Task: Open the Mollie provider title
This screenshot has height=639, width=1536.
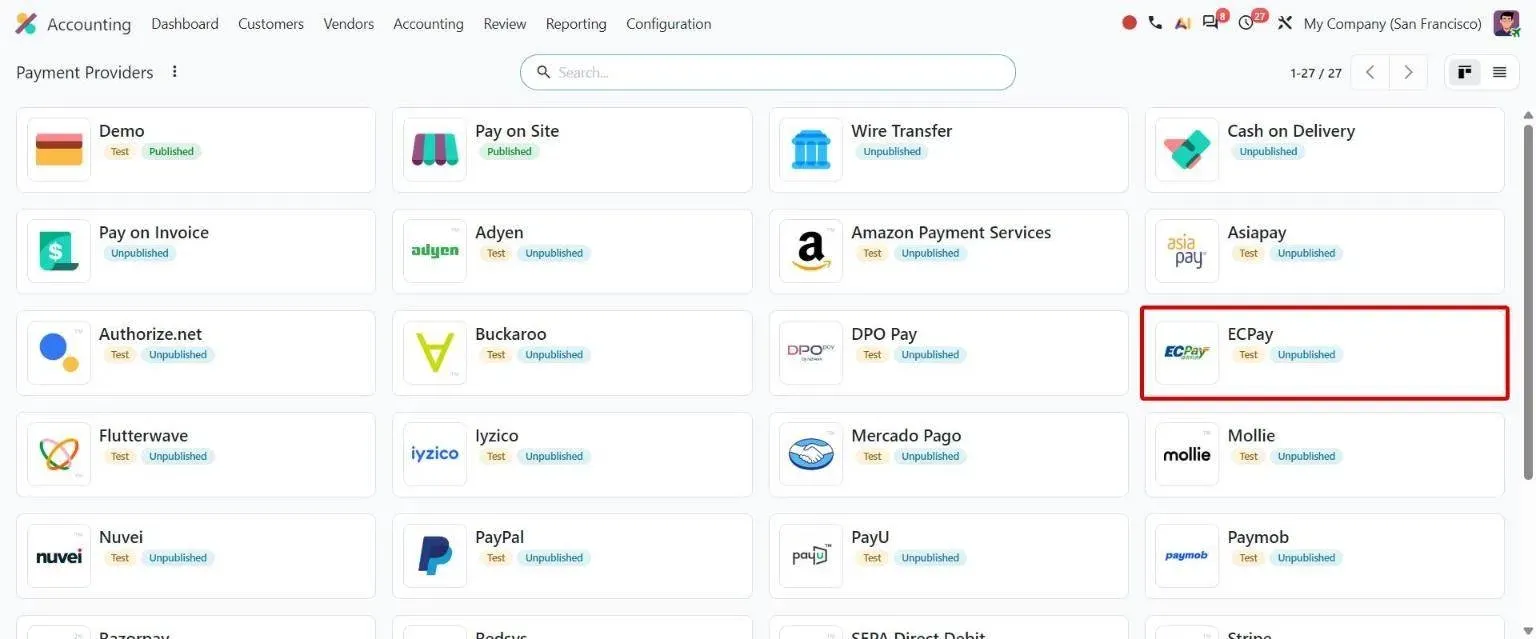Action: coord(1251,436)
